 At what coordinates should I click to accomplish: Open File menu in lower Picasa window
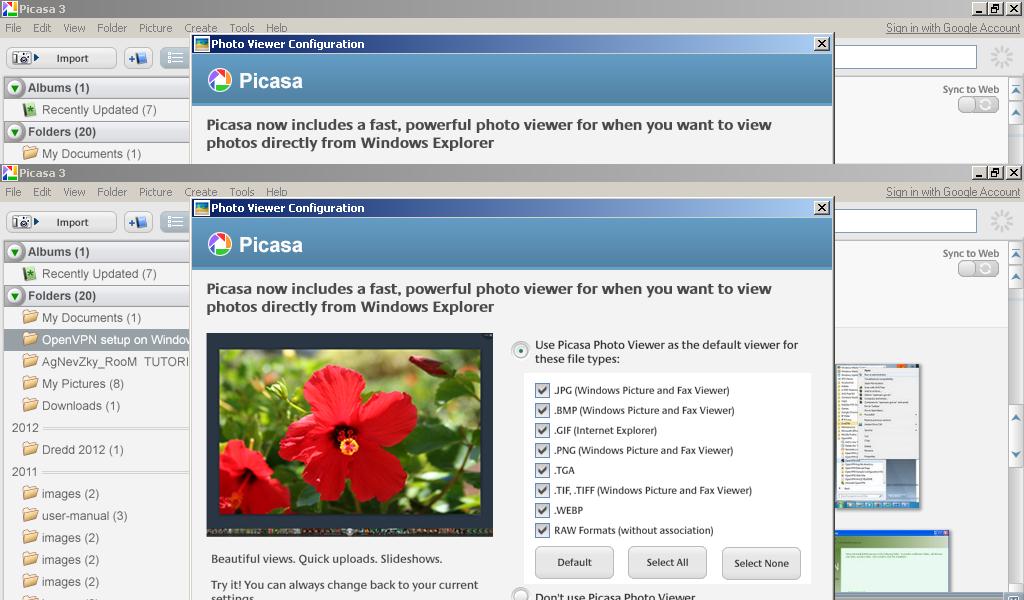click(13, 192)
